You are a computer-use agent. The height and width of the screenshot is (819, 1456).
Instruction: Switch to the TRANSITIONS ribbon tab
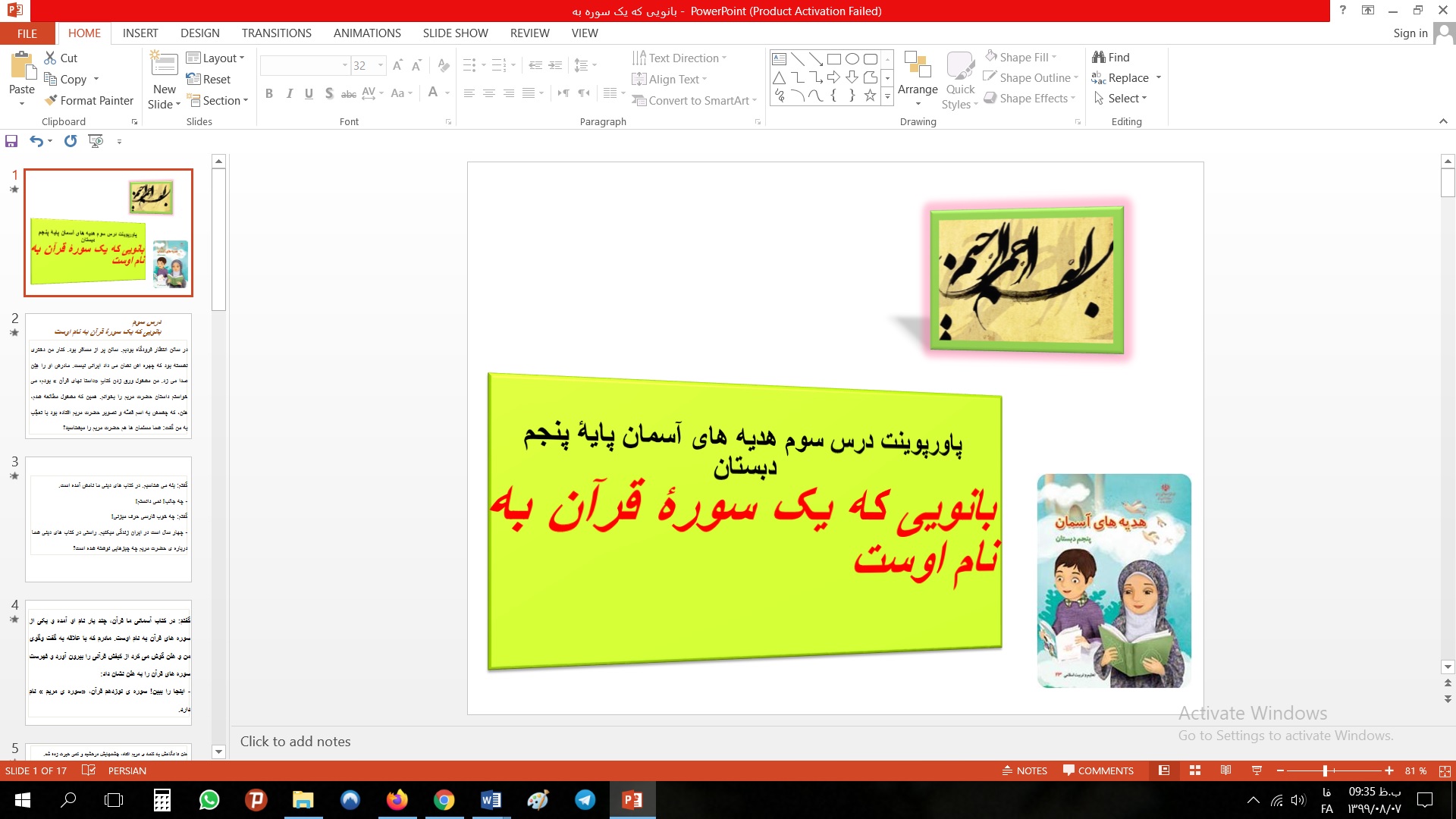click(x=276, y=33)
